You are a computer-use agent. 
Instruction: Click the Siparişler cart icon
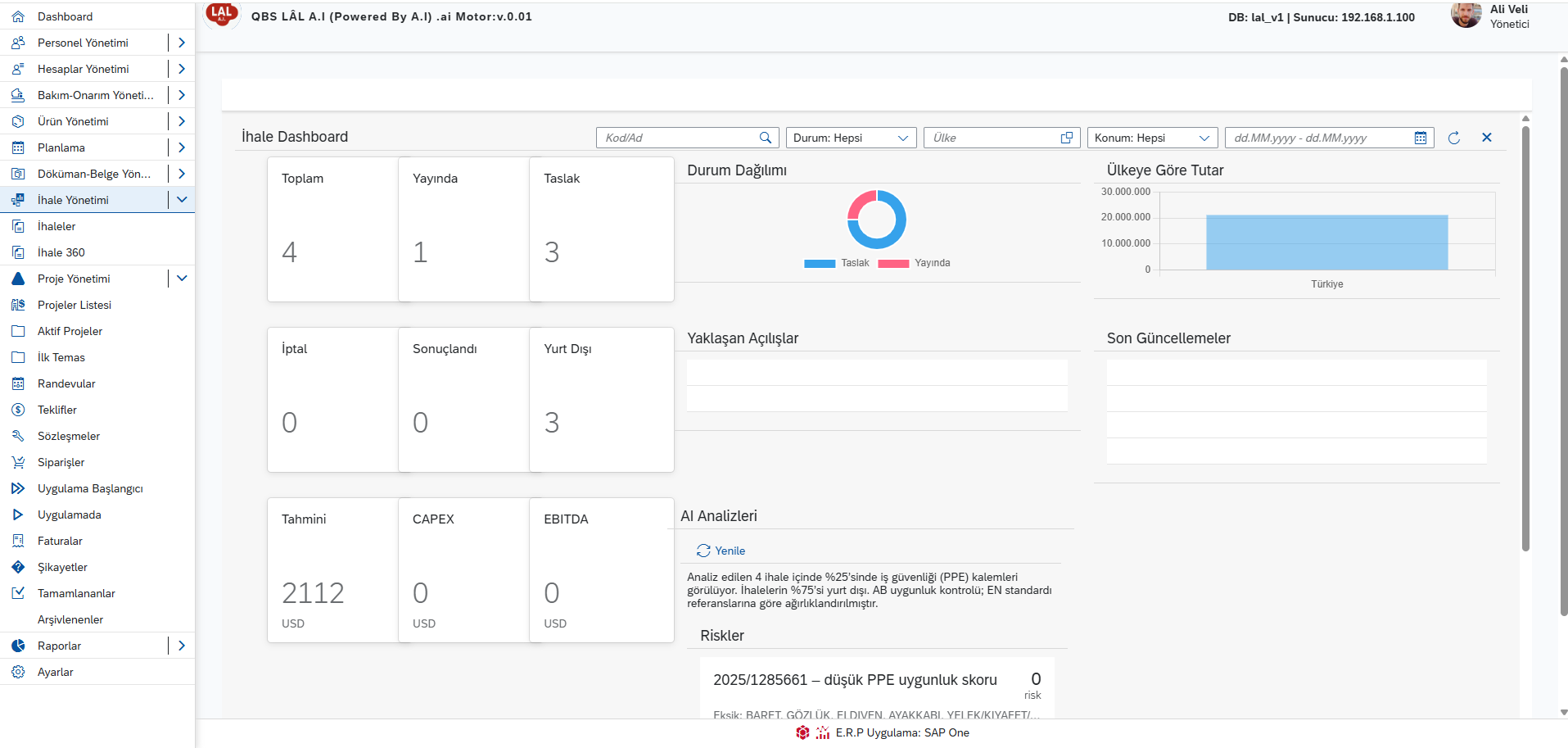point(18,462)
